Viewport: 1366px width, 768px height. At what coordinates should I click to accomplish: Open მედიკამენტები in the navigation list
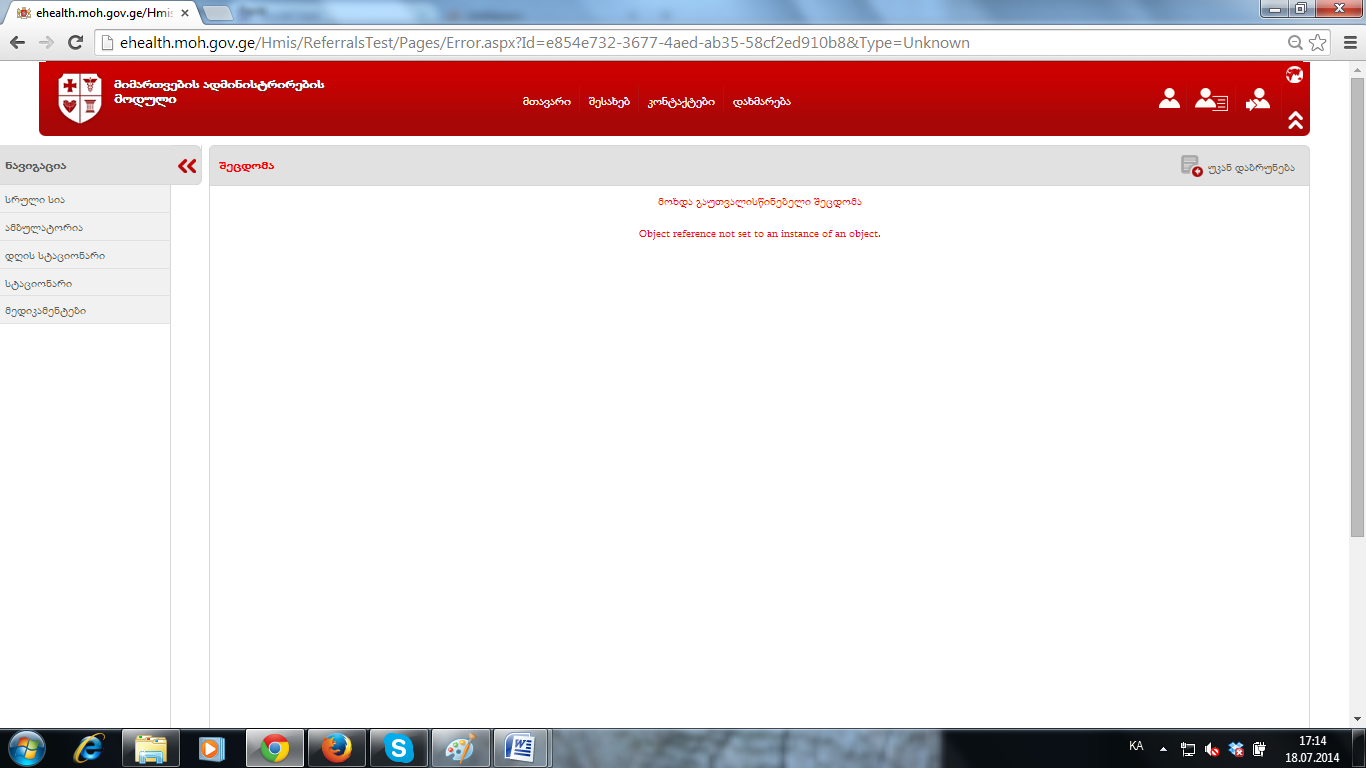click(46, 311)
